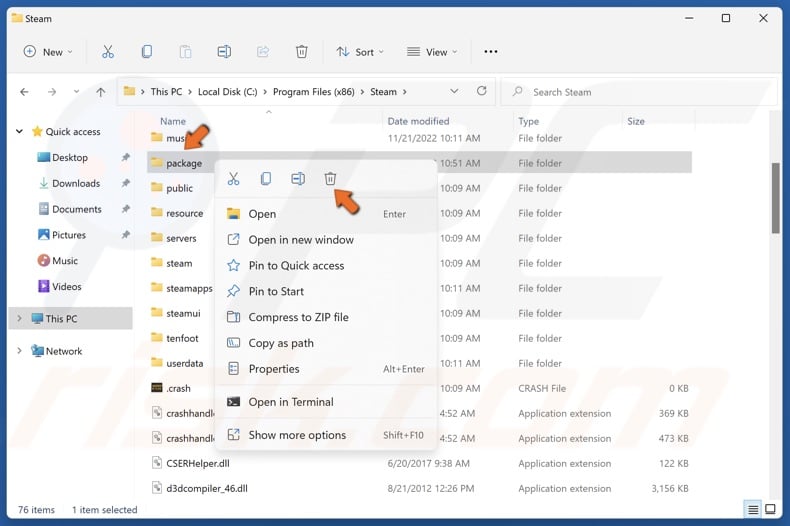Choose Open in new window
This screenshot has height=526, width=790.
pyautogui.click(x=325, y=240)
